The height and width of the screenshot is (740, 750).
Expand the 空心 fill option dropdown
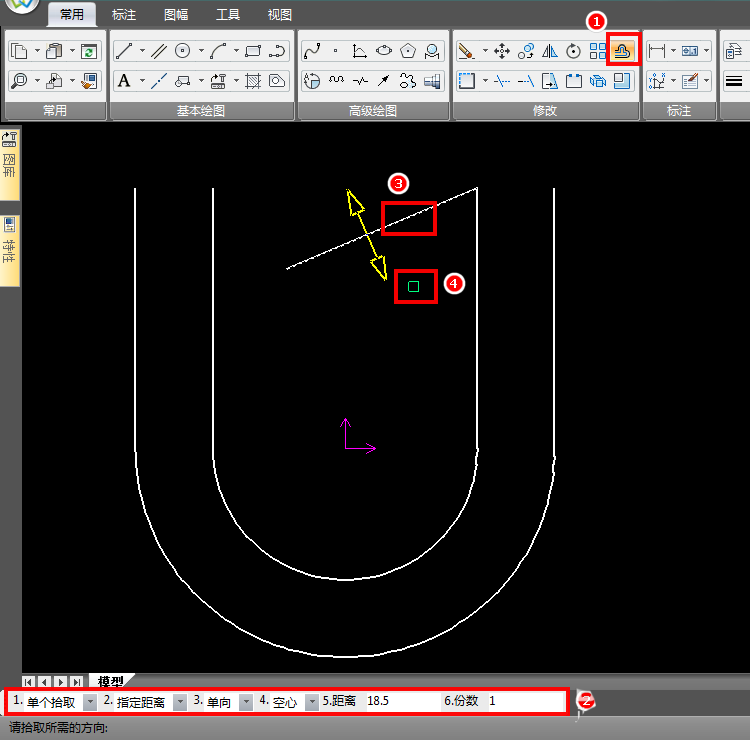311,702
